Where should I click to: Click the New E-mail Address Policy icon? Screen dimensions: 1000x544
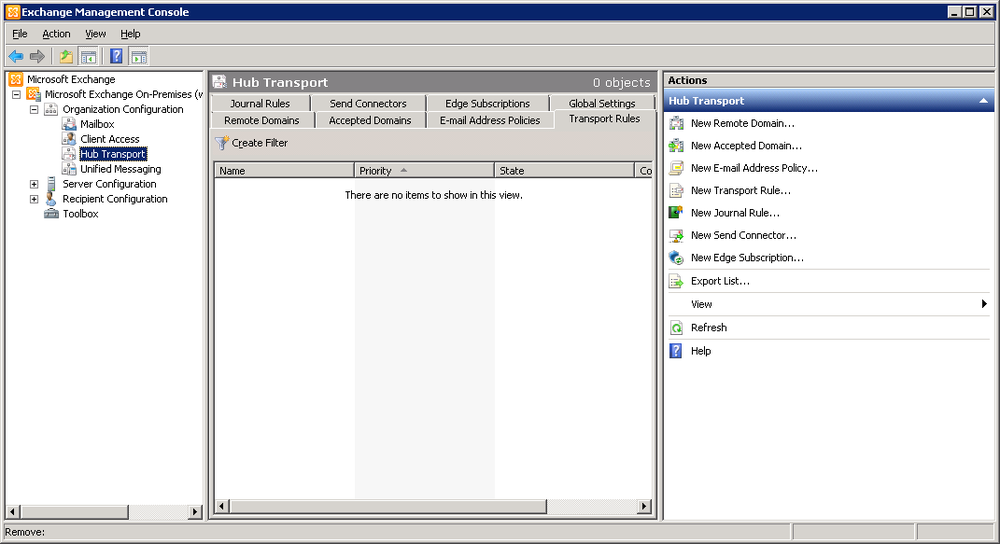coord(676,168)
